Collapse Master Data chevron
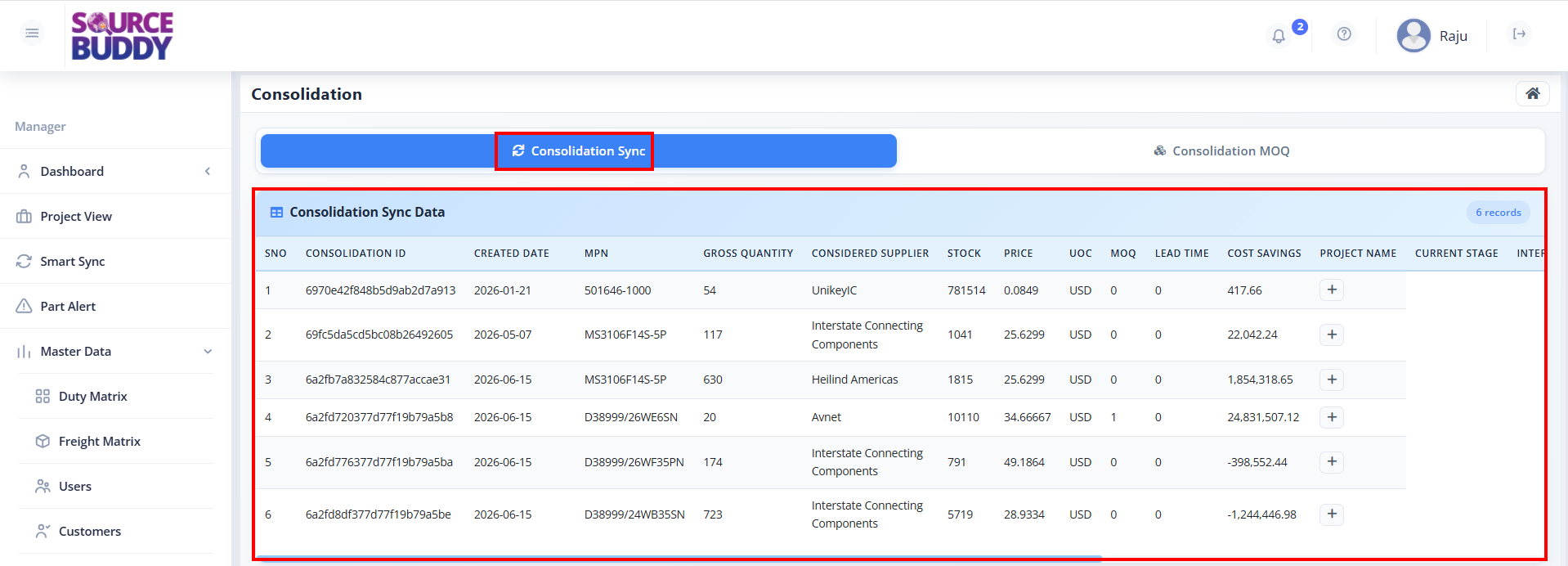 pyautogui.click(x=208, y=351)
